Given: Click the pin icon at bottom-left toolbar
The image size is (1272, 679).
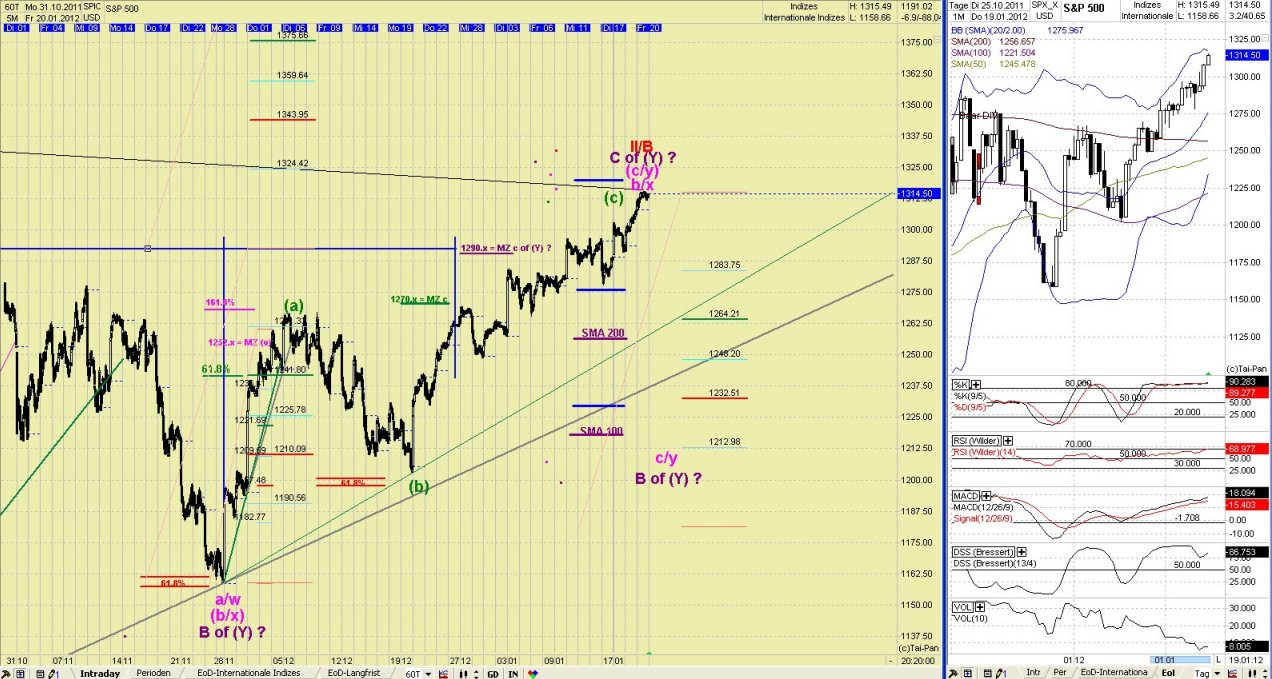Looking at the screenshot, I should click(x=7, y=673).
